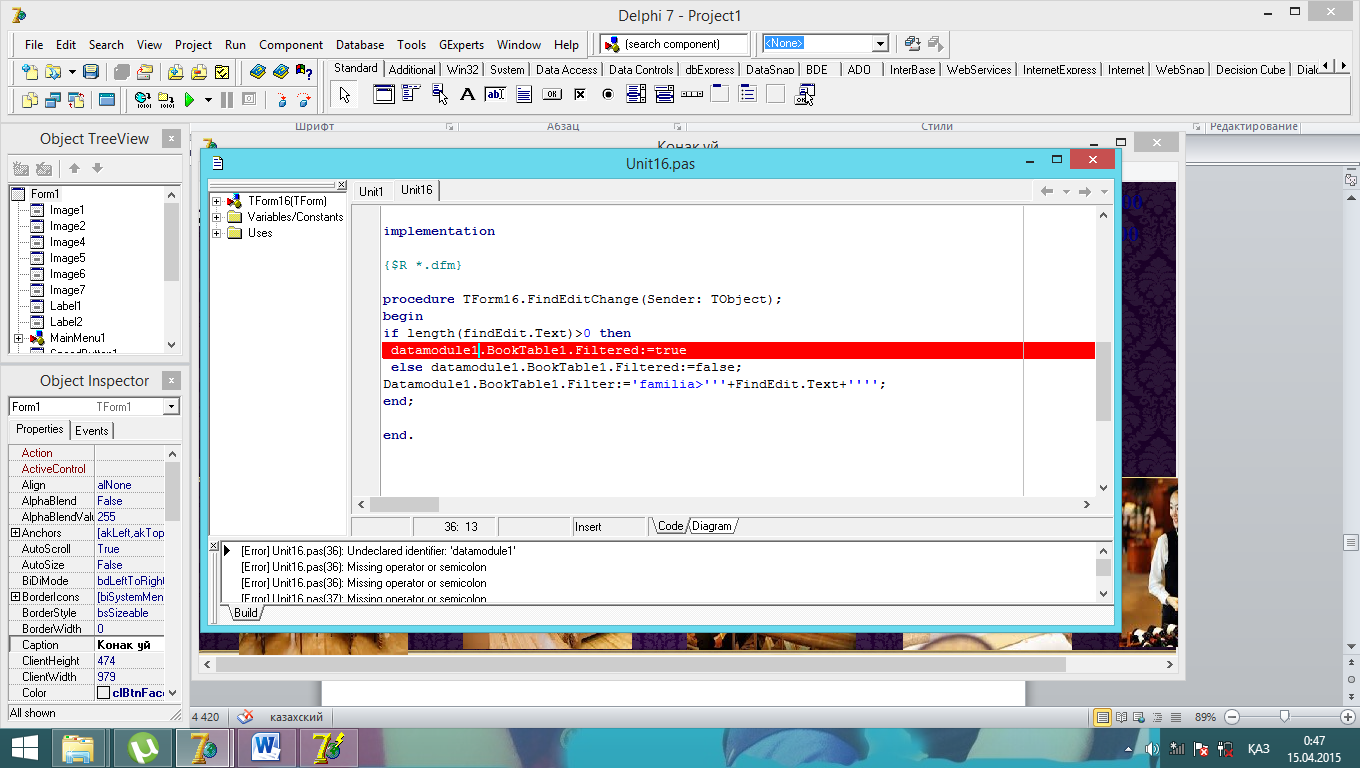Open the Open-file history dropdown arrow

pos(72,72)
